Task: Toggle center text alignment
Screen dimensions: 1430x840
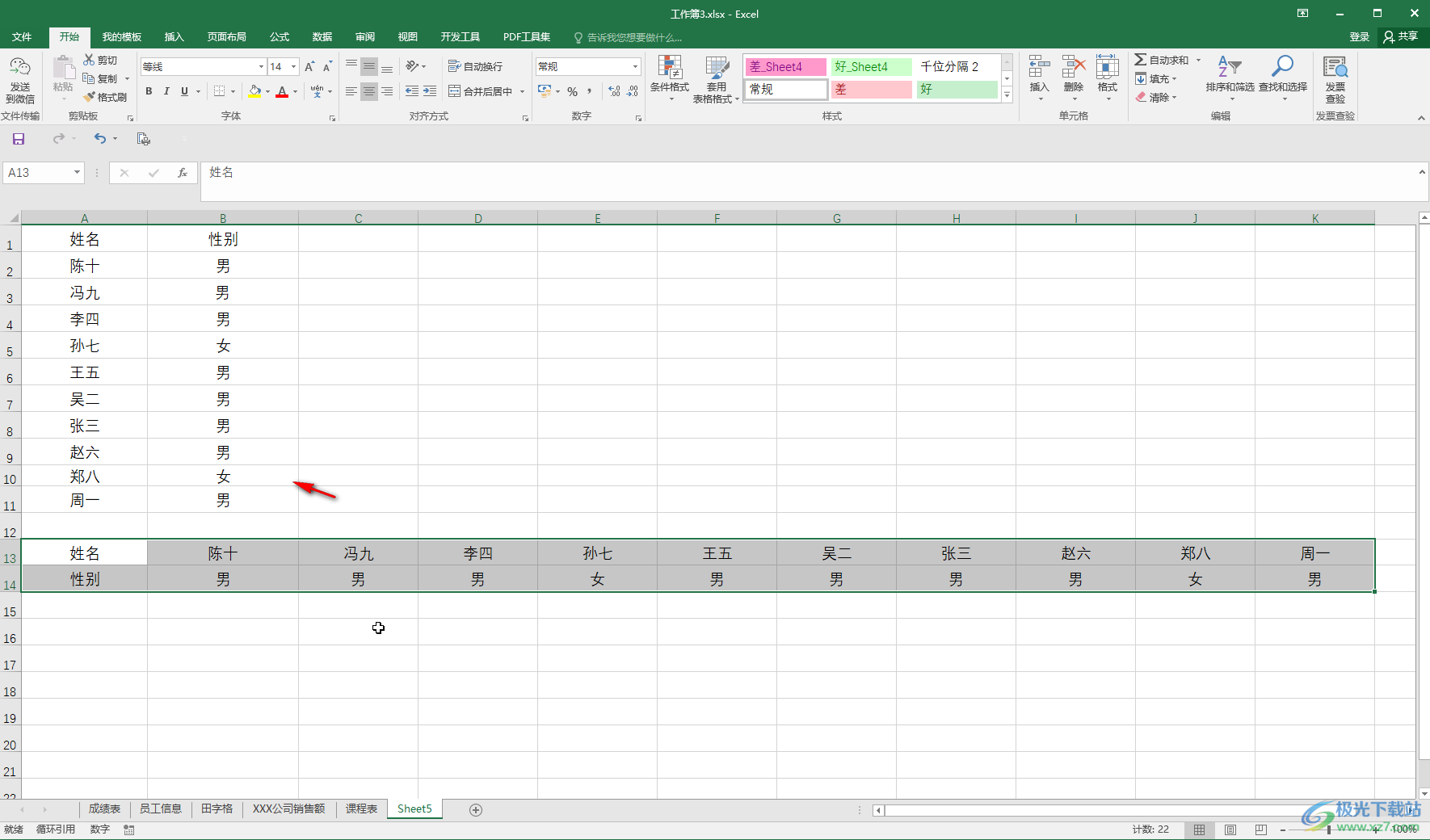Action: (x=369, y=91)
